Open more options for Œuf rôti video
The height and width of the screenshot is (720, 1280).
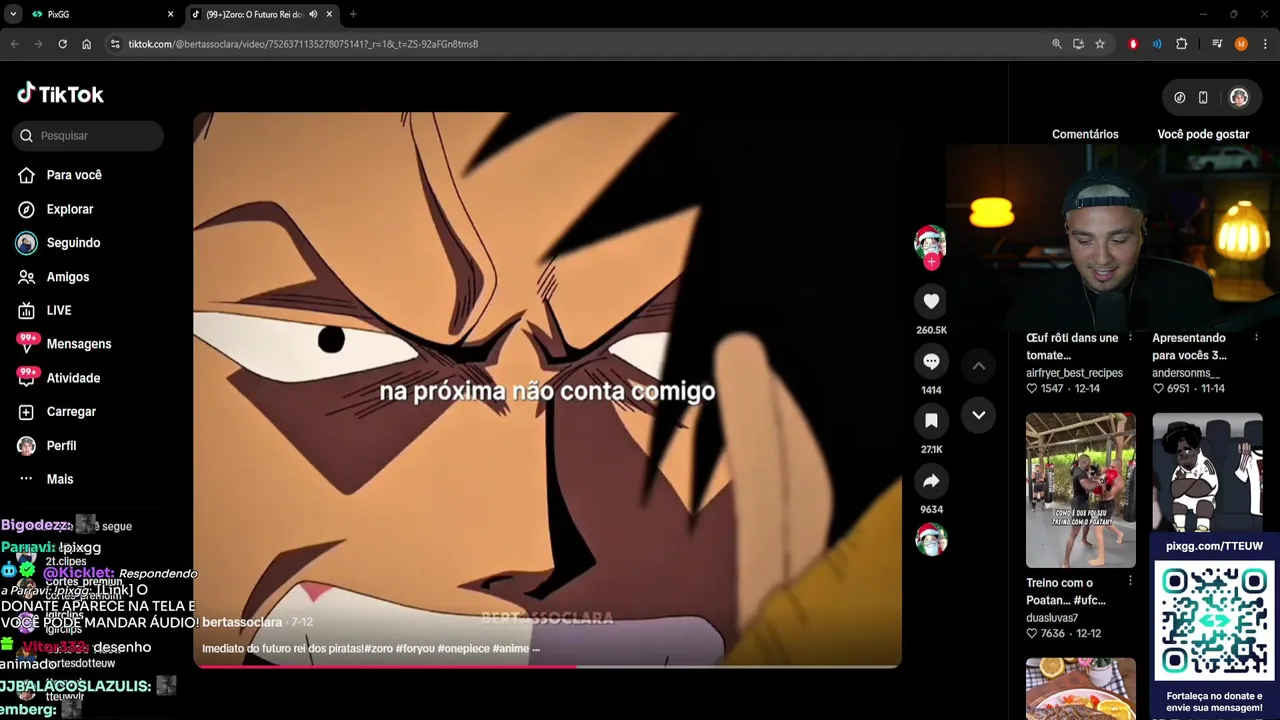(x=1131, y=337)
